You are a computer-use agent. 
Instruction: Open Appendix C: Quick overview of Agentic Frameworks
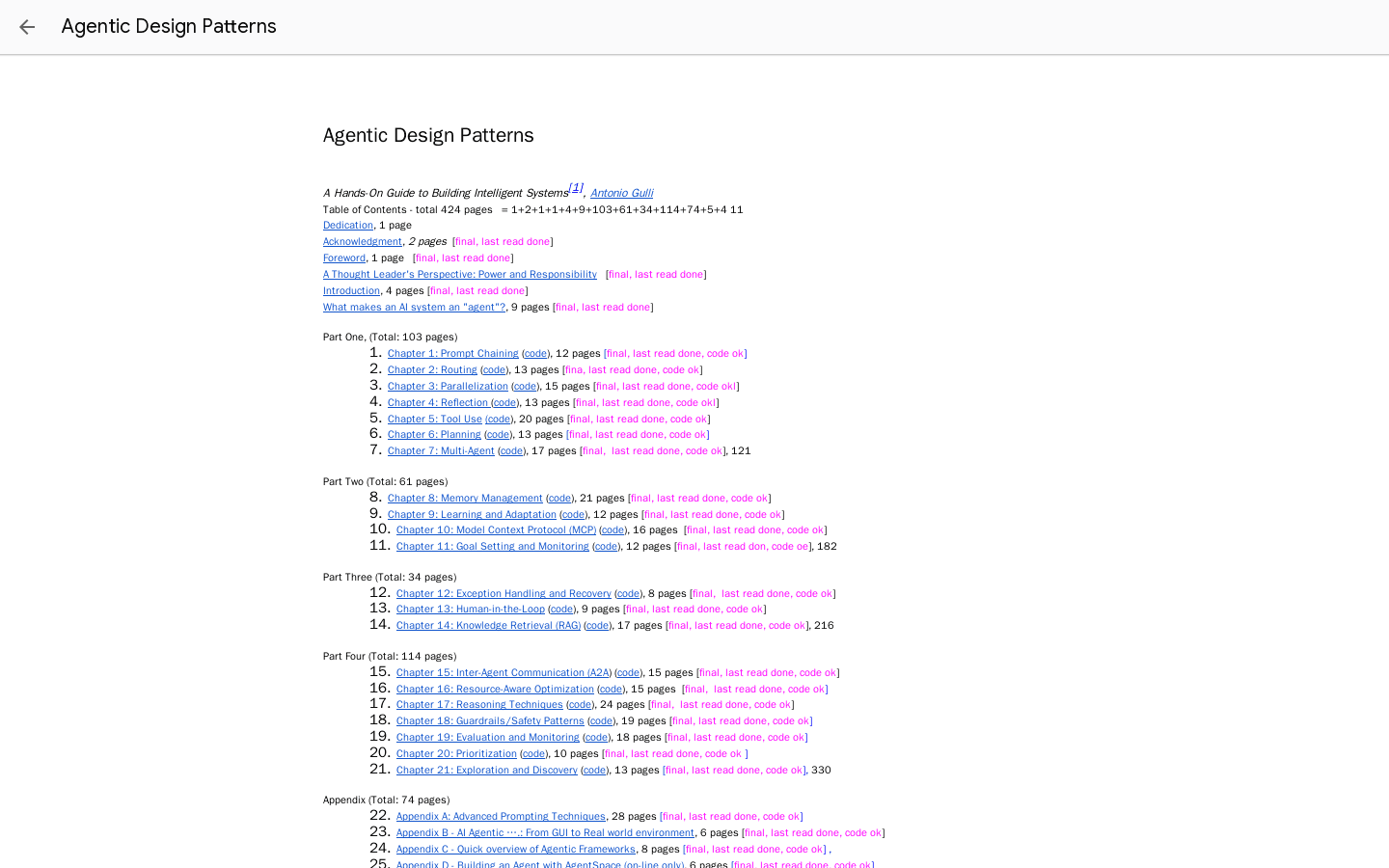point(515,849)
